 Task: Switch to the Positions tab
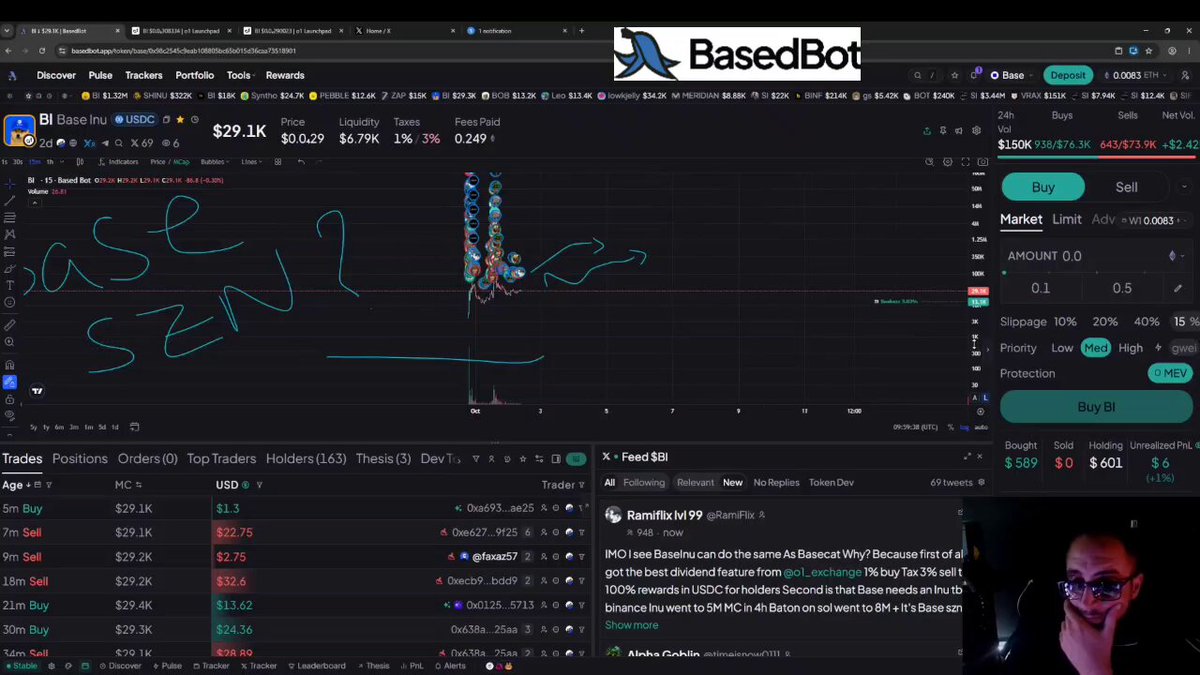80,458
